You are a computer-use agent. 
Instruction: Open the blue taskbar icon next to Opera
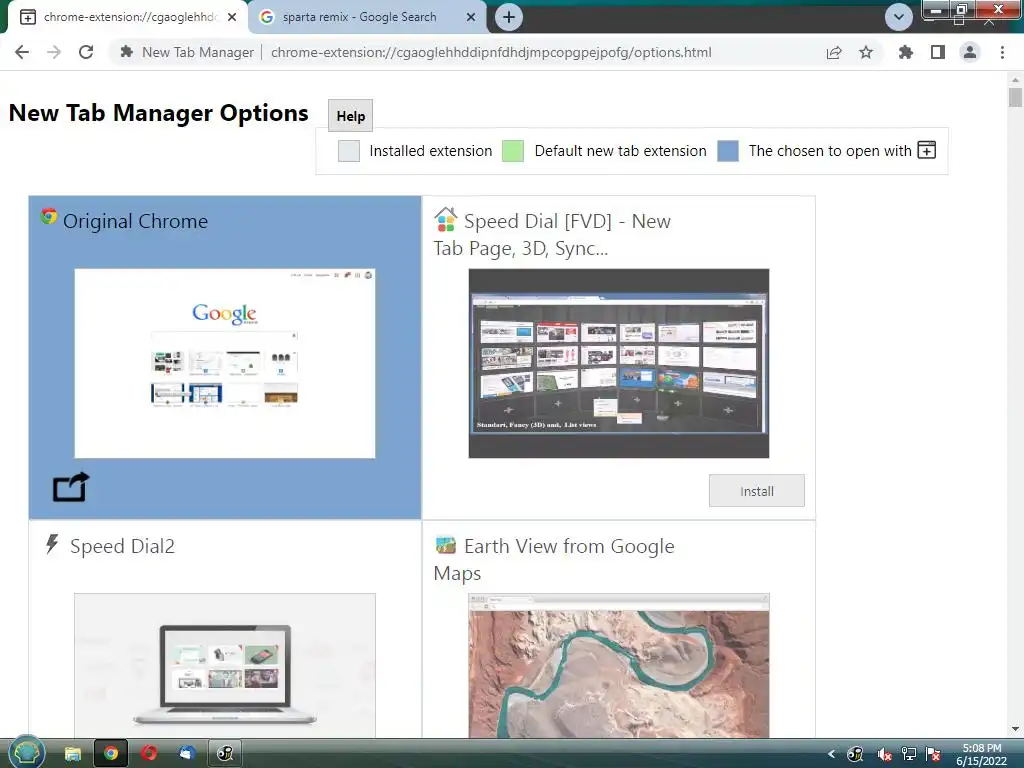coord(187,754)
